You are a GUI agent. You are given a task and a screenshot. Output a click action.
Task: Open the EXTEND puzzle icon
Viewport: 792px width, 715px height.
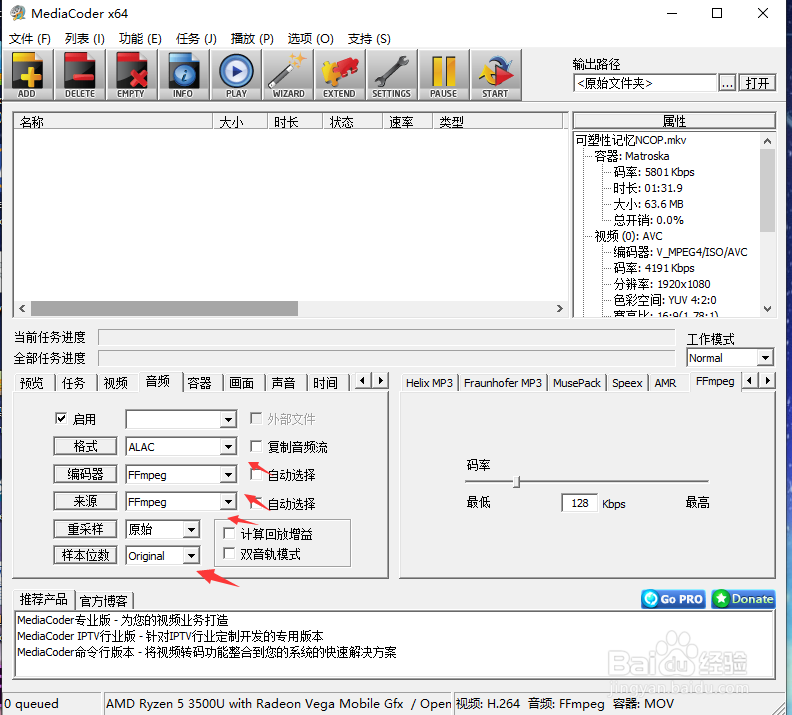(x=340, y=75)
